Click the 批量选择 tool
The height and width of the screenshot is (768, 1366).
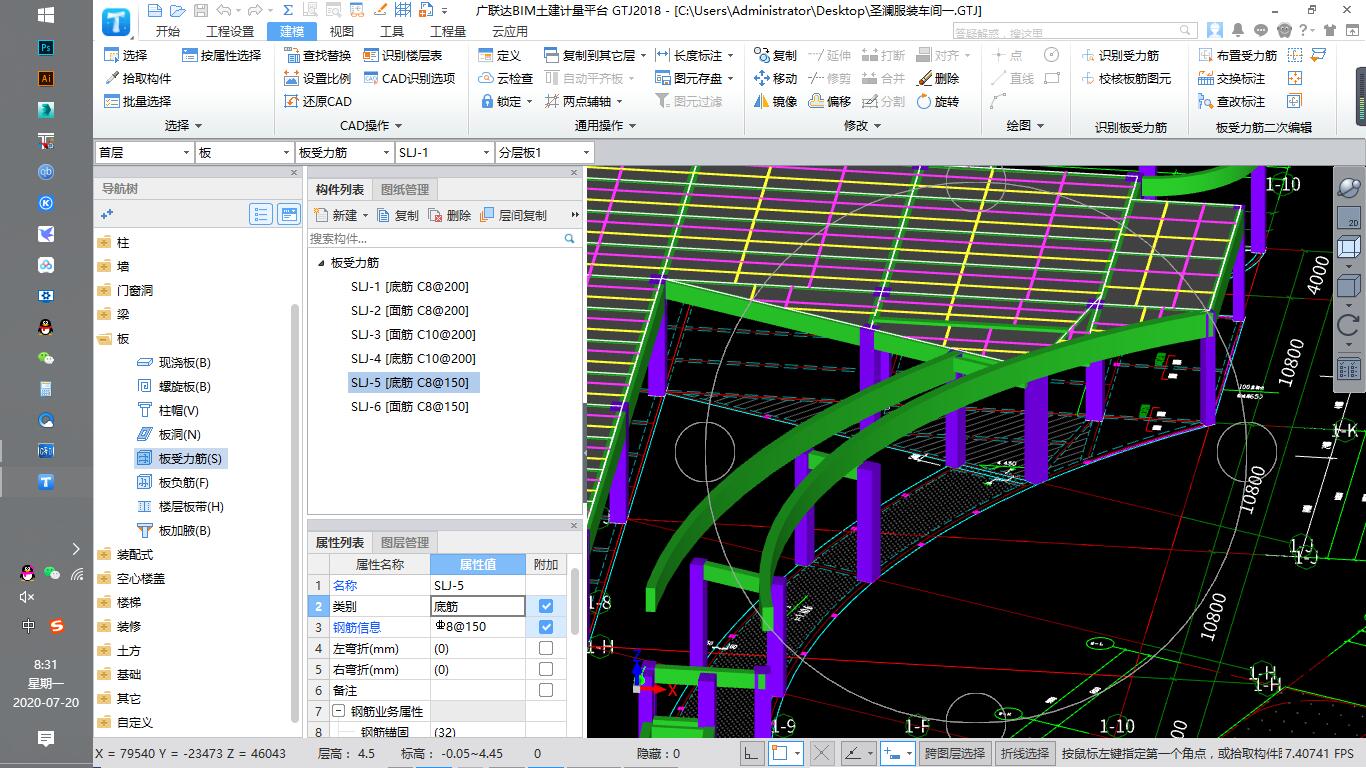tap(138, 101)
